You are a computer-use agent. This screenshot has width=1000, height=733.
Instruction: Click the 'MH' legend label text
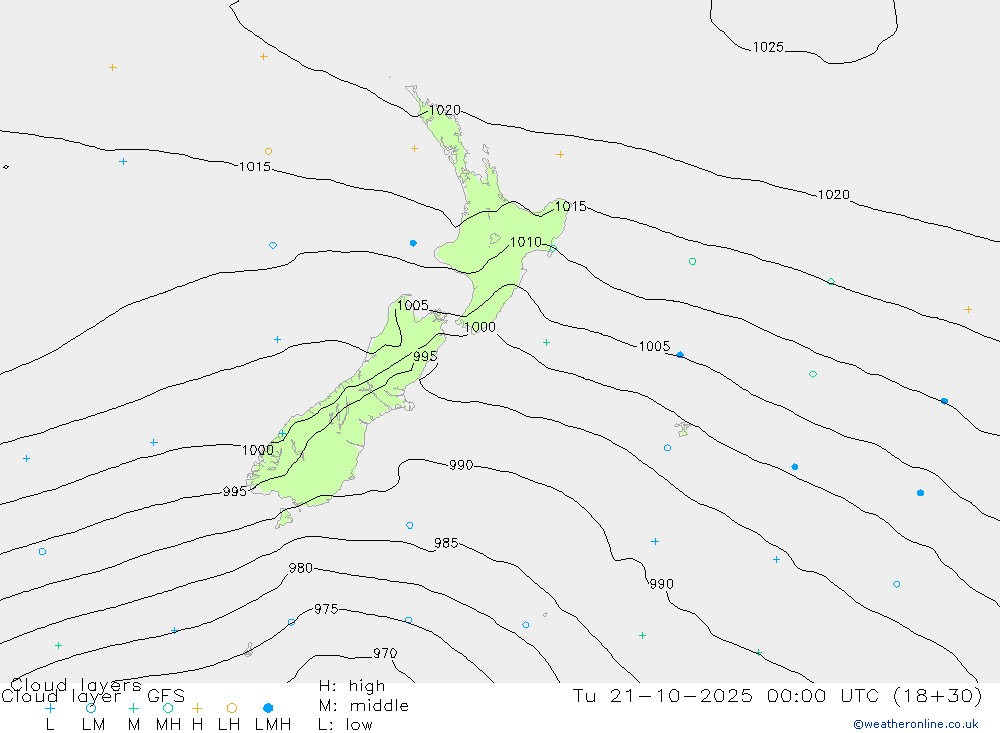click(x=168, y=725)
